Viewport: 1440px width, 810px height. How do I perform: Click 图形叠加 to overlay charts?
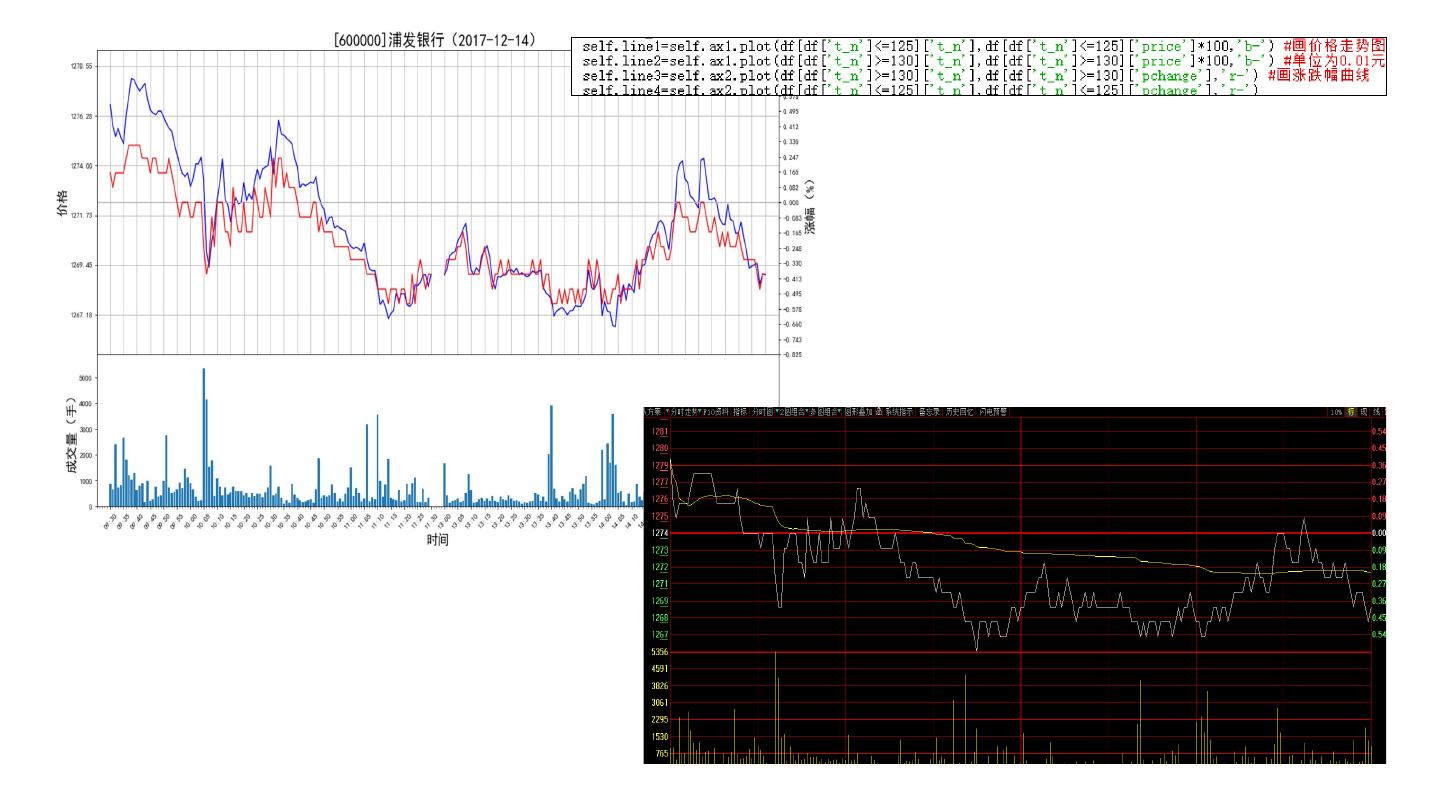point(859,411)
